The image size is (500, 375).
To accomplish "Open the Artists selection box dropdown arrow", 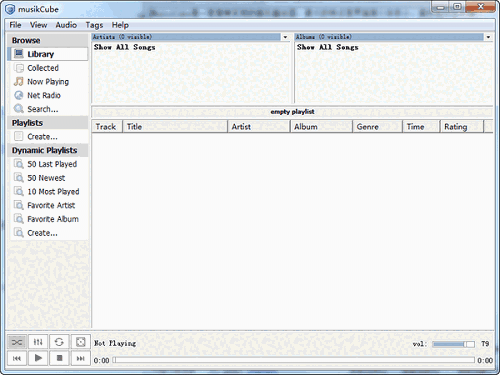I will click(285, 37).
